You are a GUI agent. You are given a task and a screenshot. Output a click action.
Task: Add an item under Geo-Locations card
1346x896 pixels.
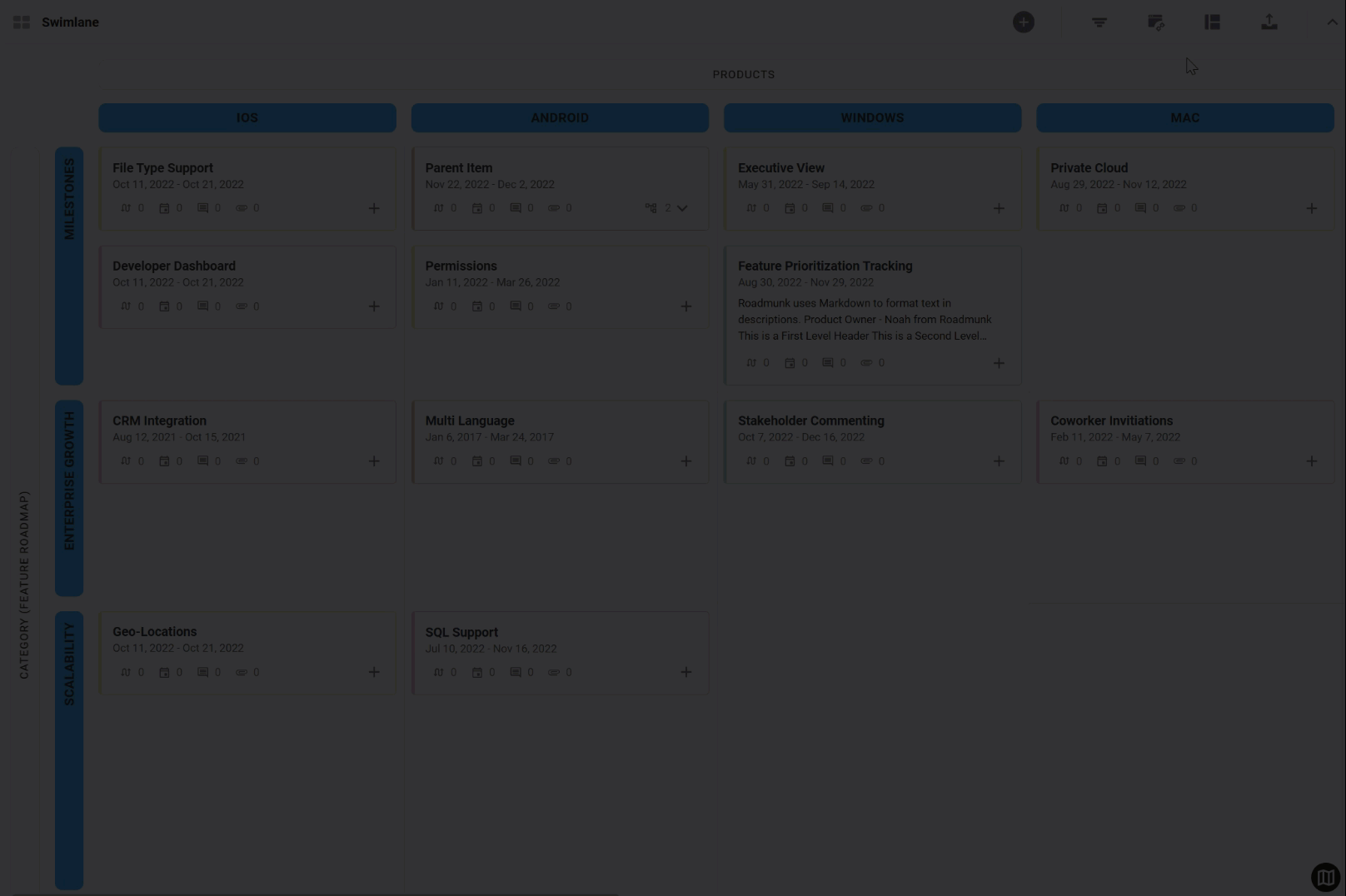(x=373, y=672)
